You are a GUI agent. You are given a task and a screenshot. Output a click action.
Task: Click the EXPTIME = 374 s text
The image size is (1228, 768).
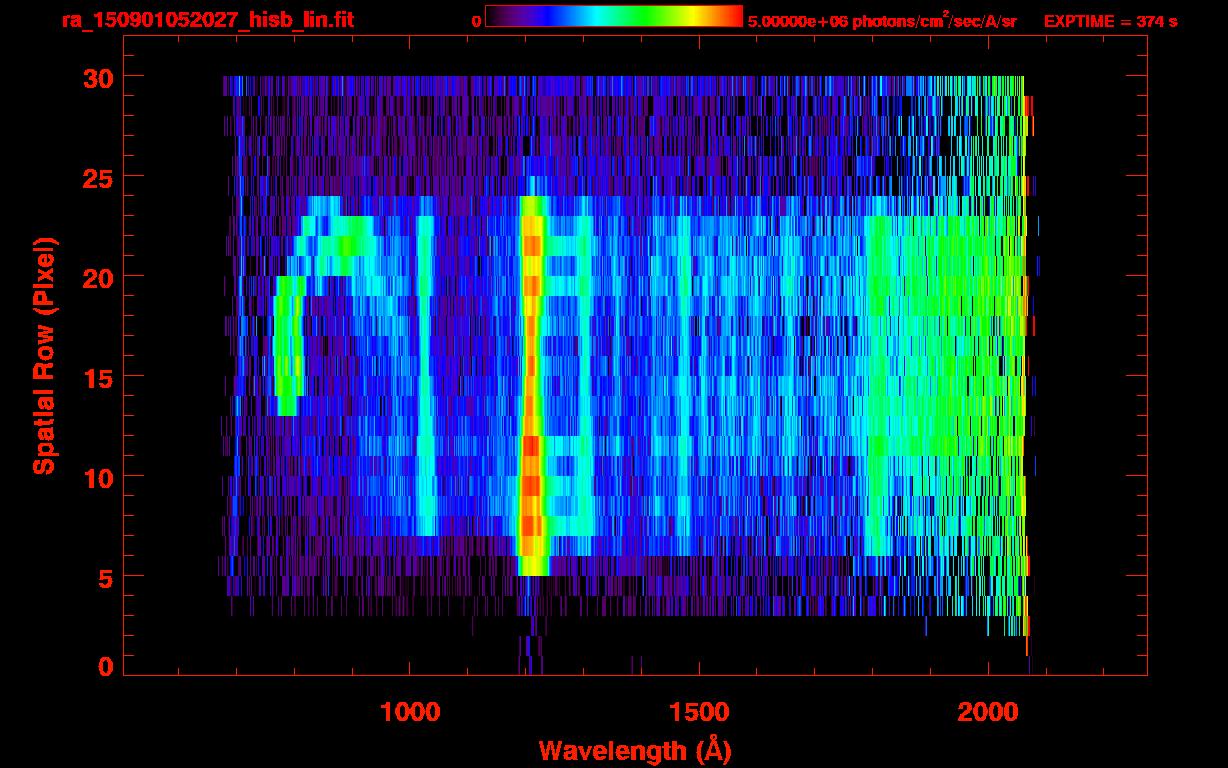(1110, 21)
